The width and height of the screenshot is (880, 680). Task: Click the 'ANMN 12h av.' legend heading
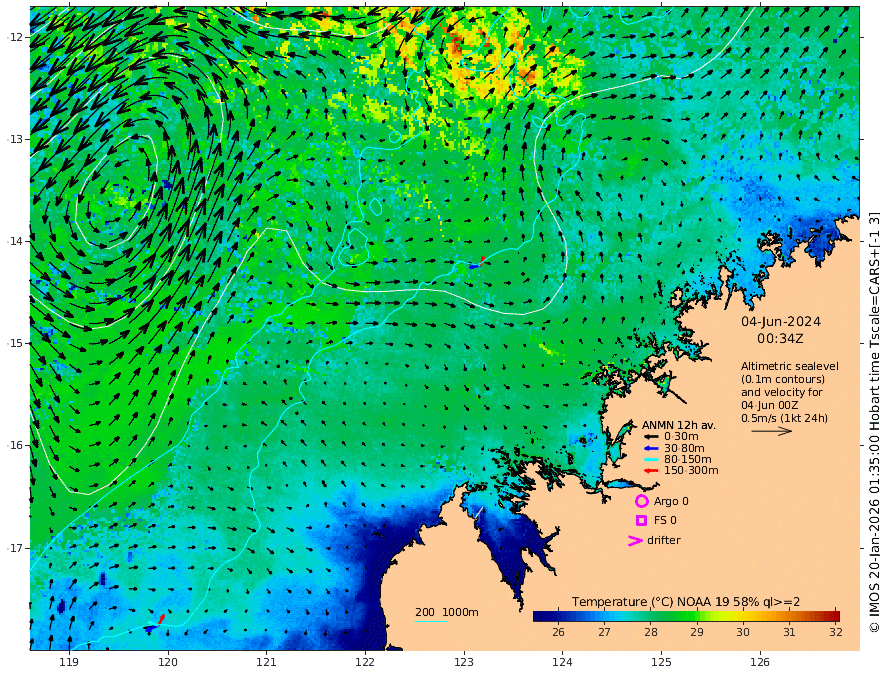click(x=679, y=425)
